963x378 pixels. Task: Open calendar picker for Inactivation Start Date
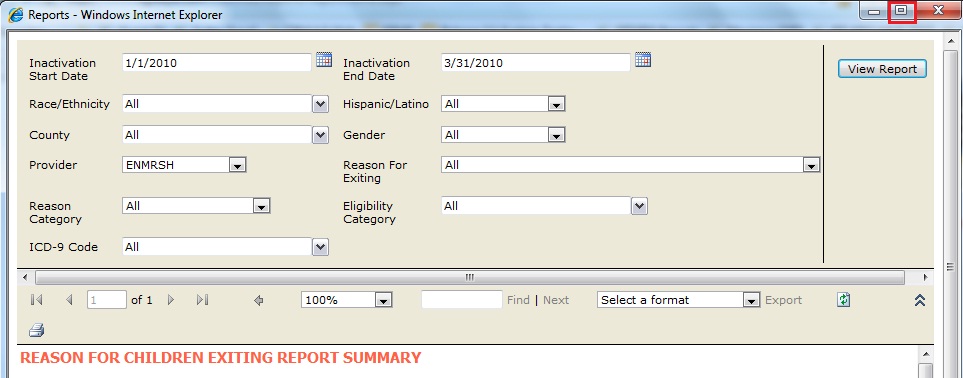tap(324, 60)
